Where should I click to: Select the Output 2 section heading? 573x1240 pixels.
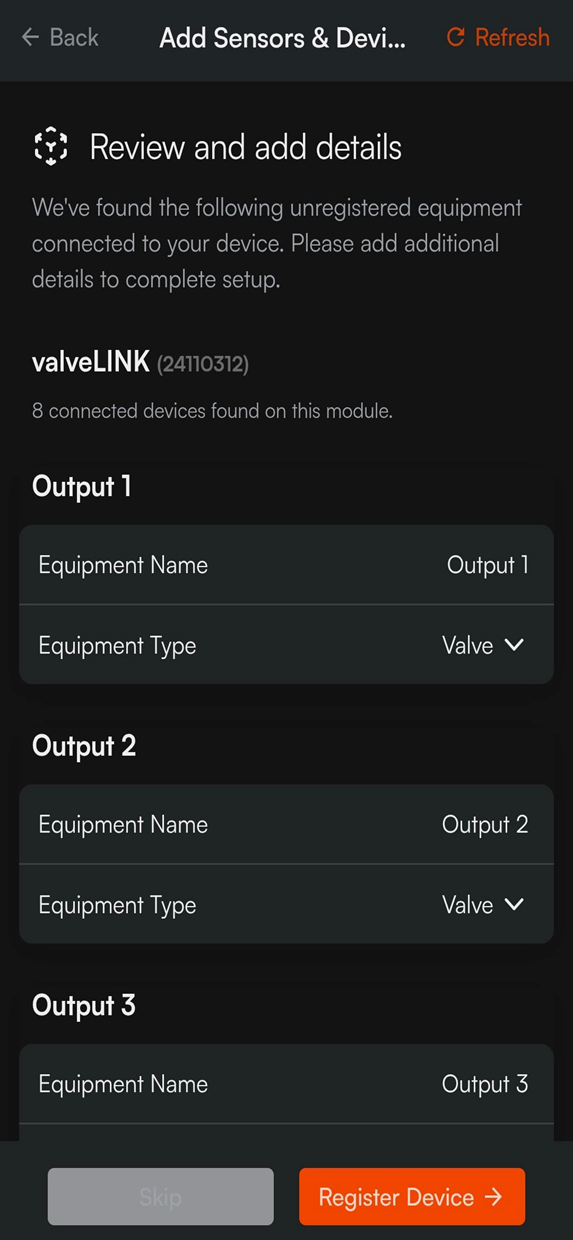coord(84,746)
